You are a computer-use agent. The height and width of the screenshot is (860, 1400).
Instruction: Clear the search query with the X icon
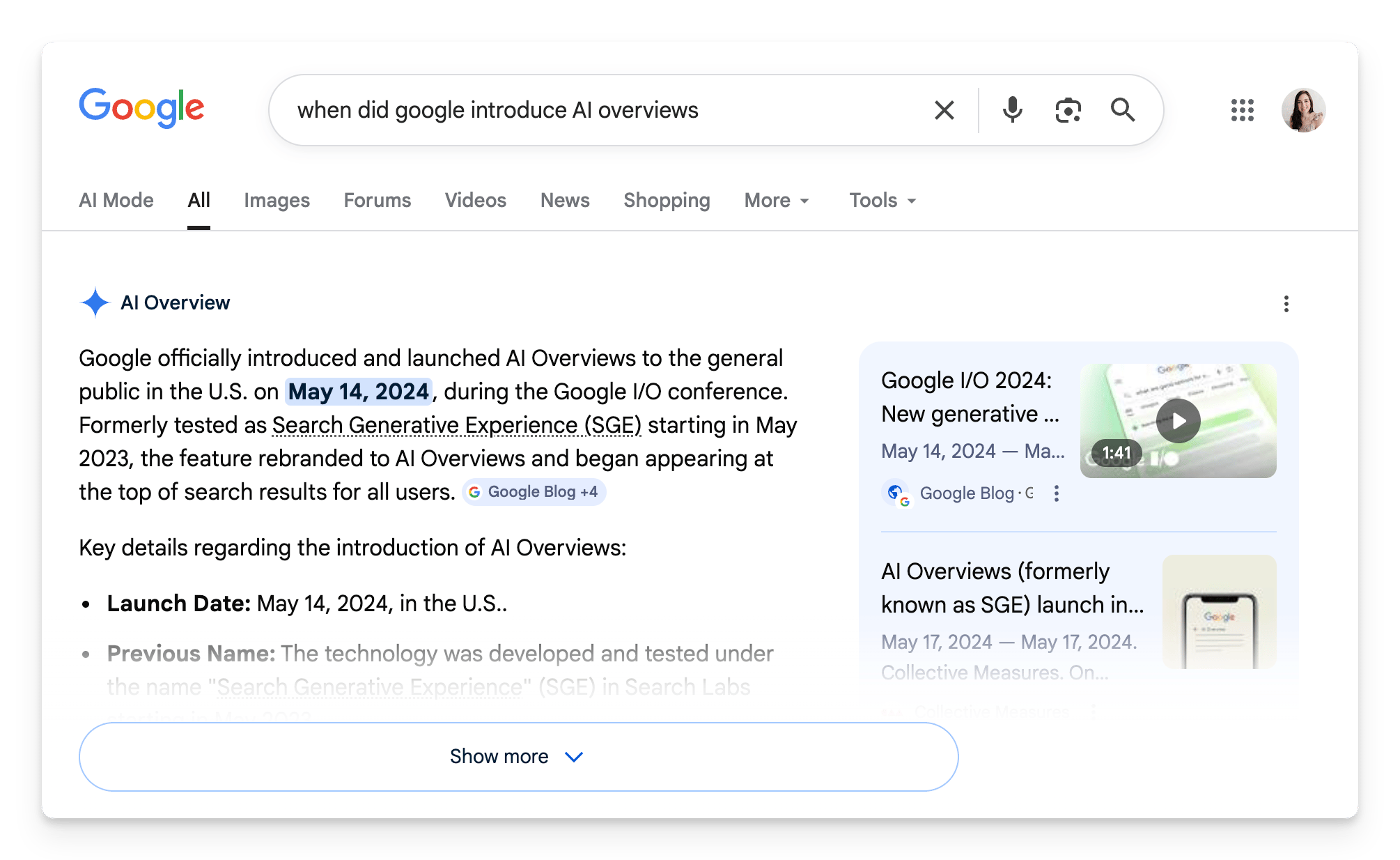(944, 110)
